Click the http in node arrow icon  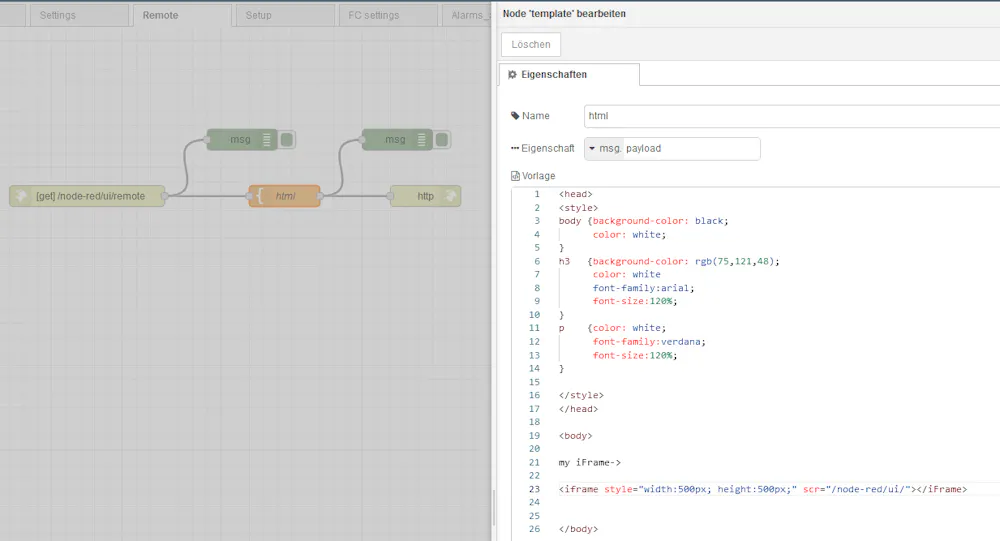tap(20, 196)
